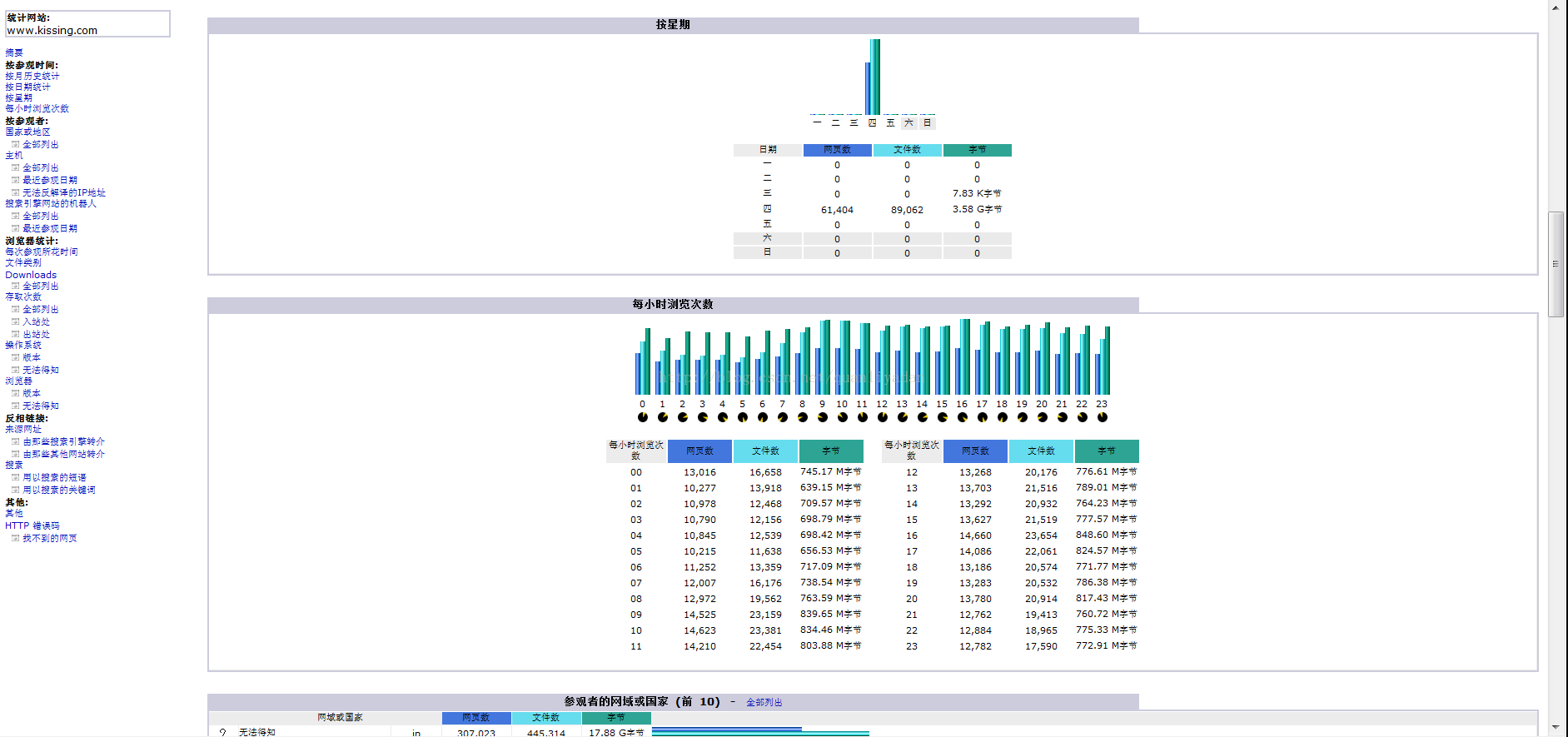Screen dimensions: 1568x737
Task: Click the 网页数 header in weekday table
Action: point(838,150)
